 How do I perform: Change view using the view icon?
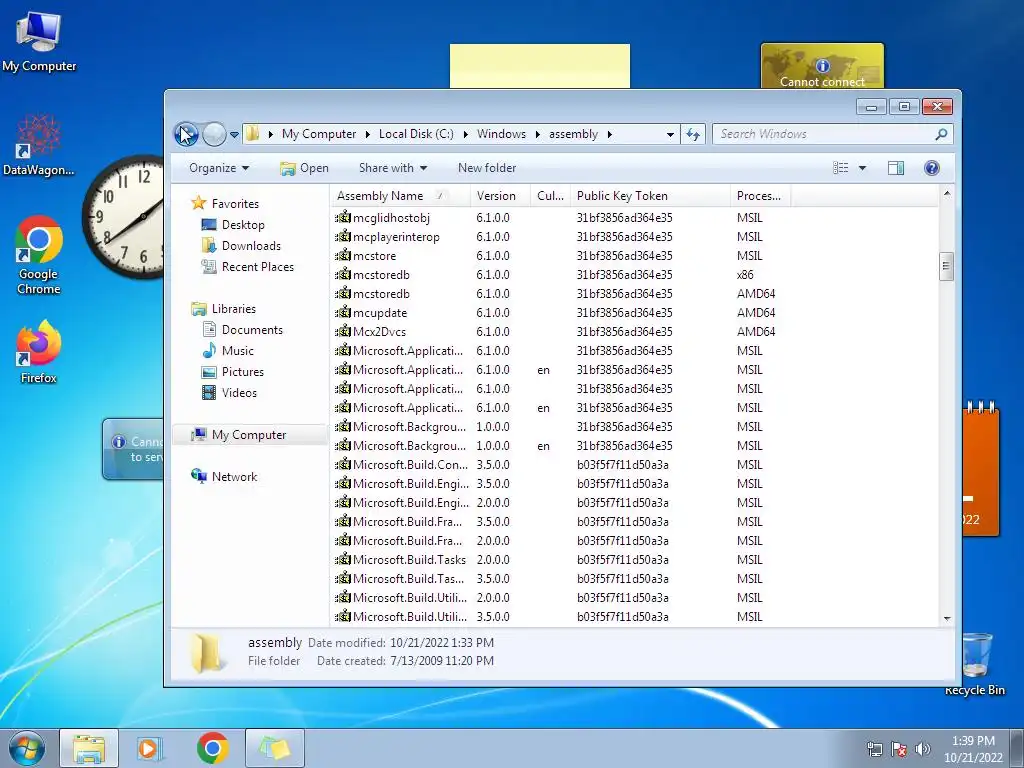click(x=840, y=168)
